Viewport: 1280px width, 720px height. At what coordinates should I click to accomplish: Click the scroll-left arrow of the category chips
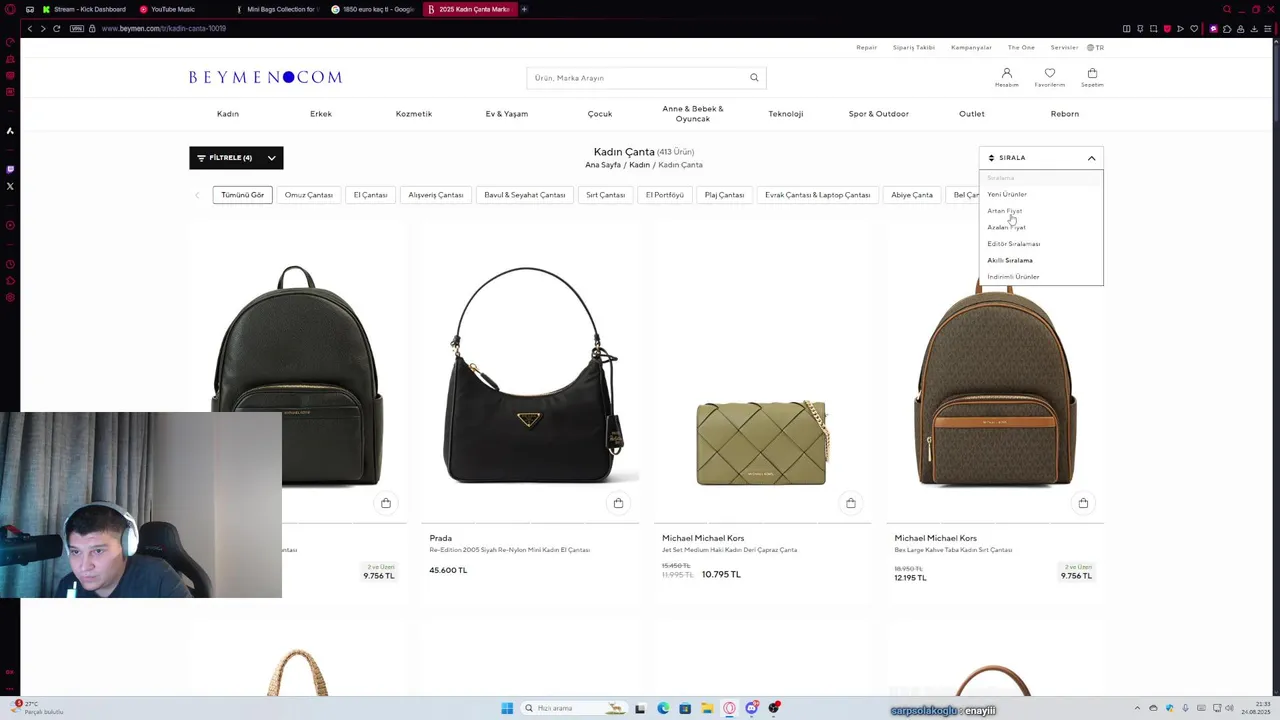coord(197,195)
